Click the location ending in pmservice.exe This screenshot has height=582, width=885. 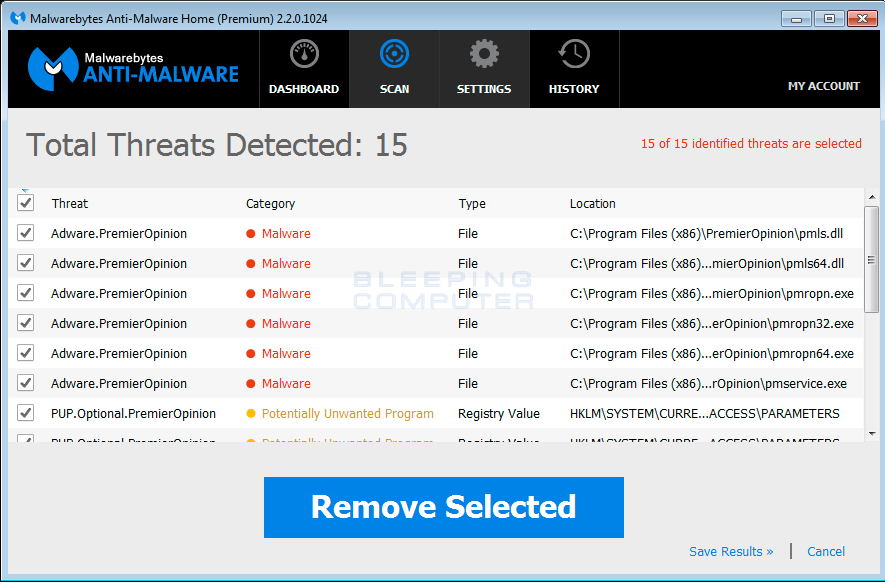(x=708, y=383)
